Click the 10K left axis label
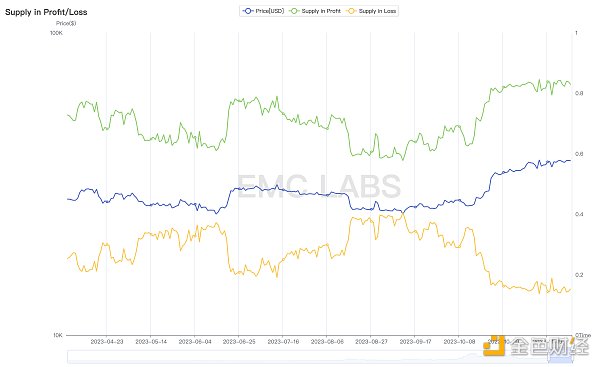The width and height of the screenshot is (600, 367). tap(57, 335)
